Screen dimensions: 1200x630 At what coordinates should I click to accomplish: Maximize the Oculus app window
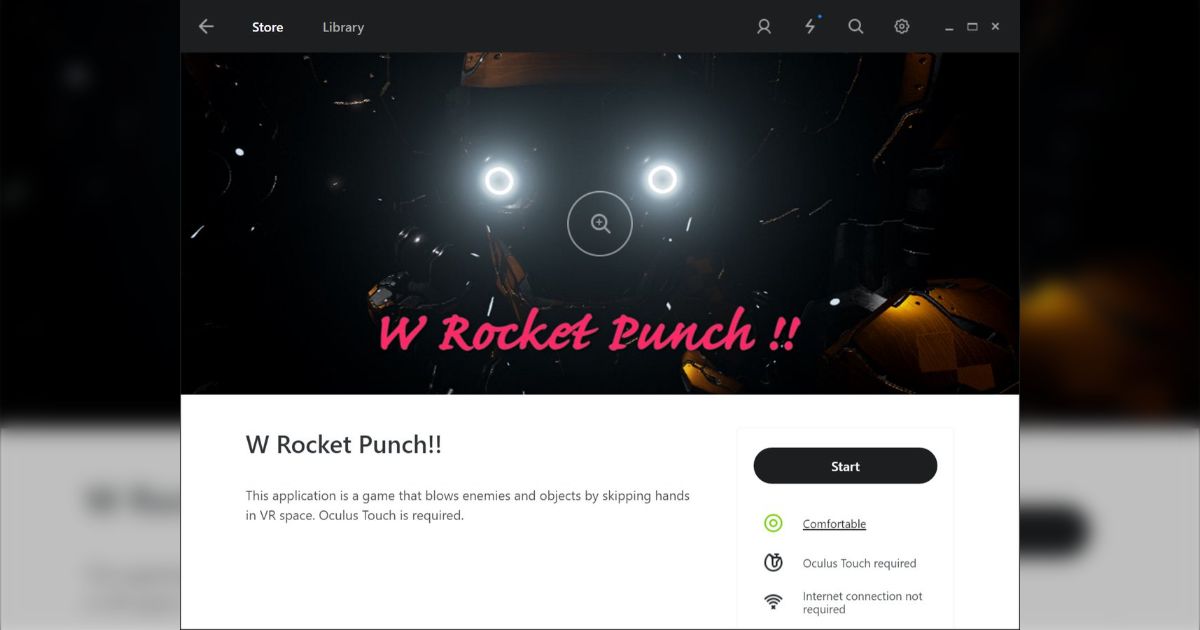972,27
